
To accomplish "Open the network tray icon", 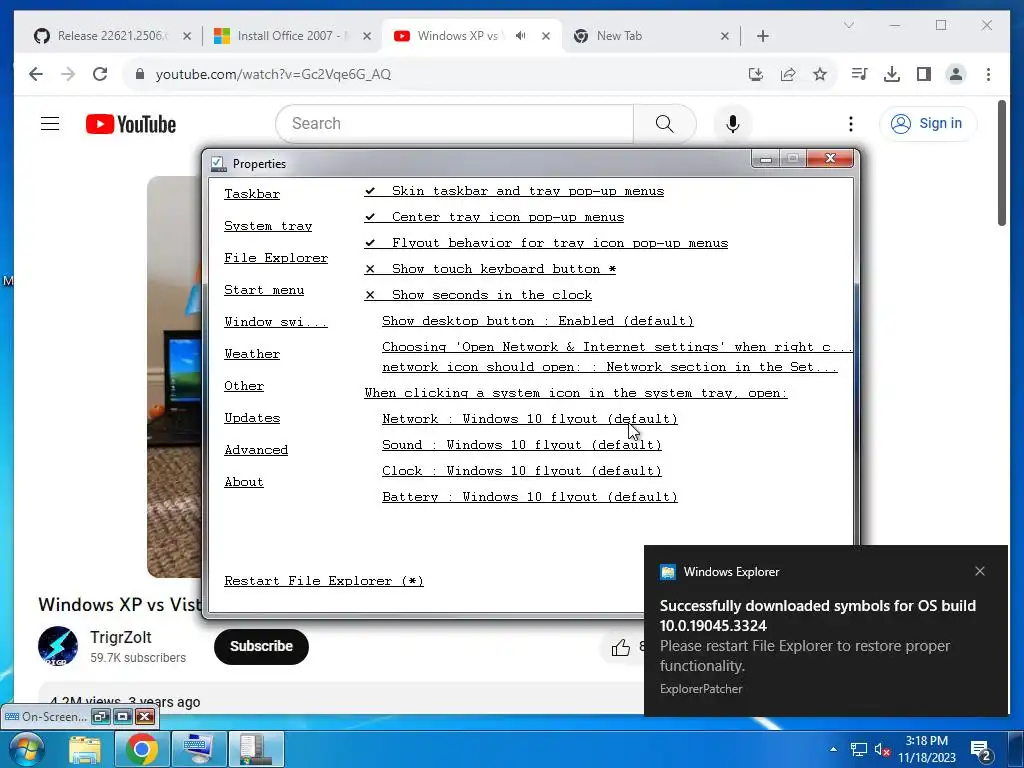I will tap(858, 750).
